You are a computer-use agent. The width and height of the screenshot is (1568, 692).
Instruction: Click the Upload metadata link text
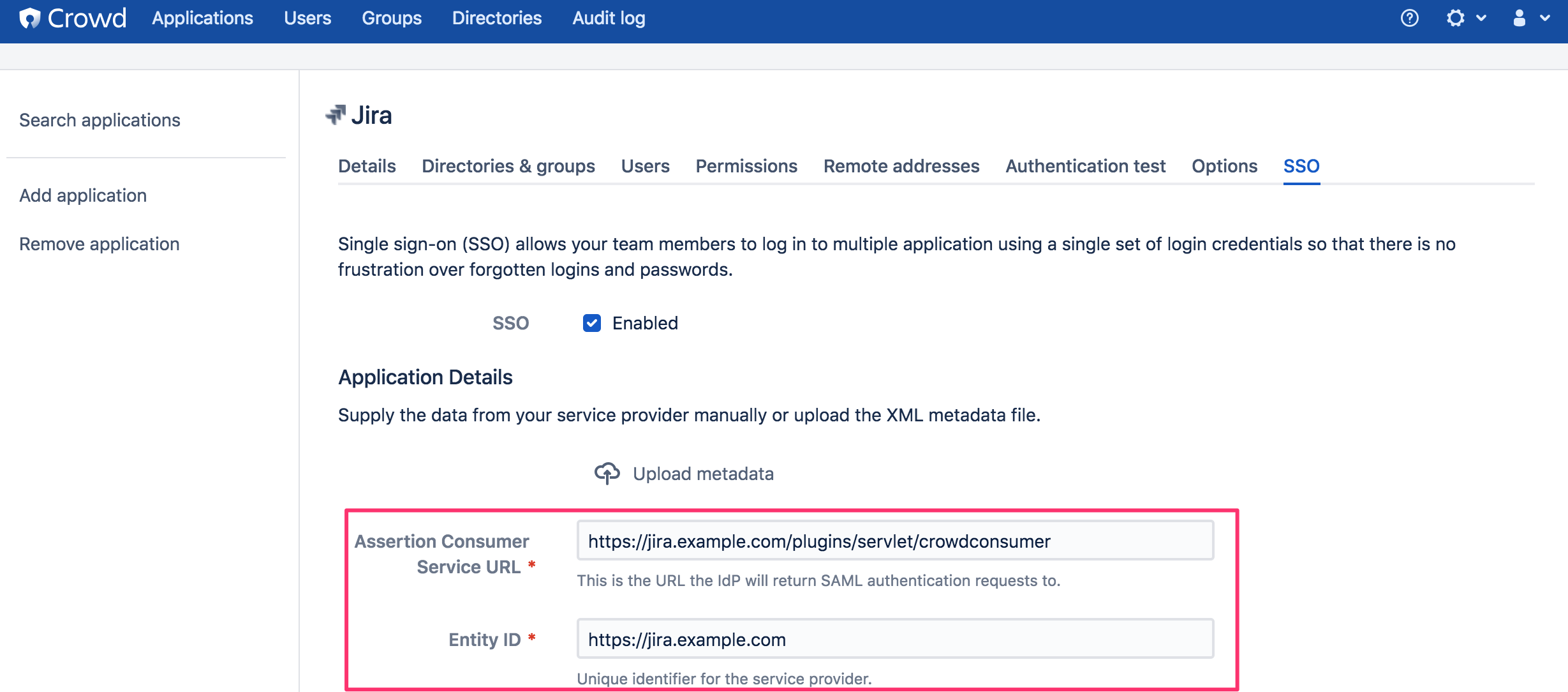click(703, 474)
